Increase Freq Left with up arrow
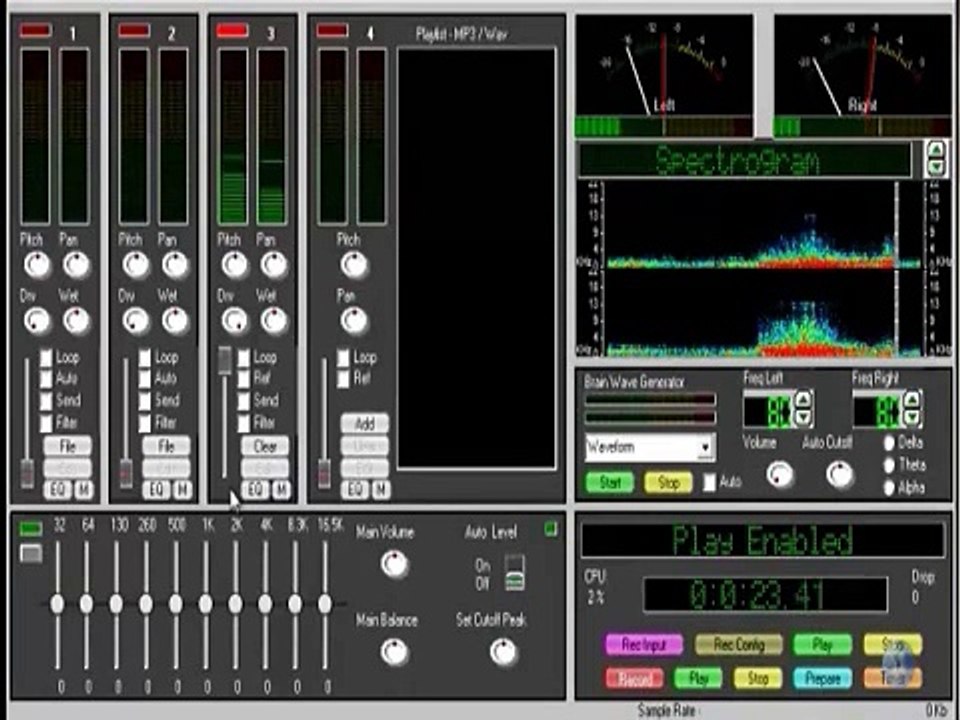 coord(803,400)
